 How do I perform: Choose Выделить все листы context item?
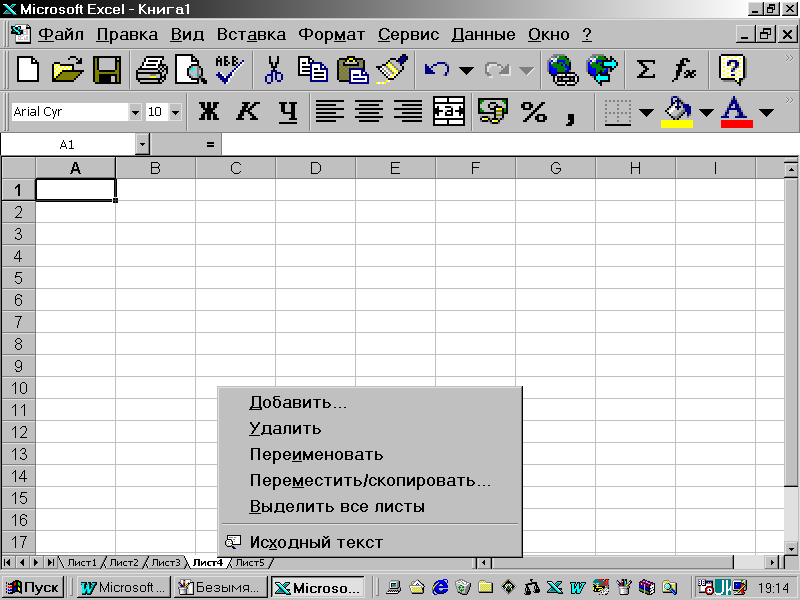click(370, 507)
